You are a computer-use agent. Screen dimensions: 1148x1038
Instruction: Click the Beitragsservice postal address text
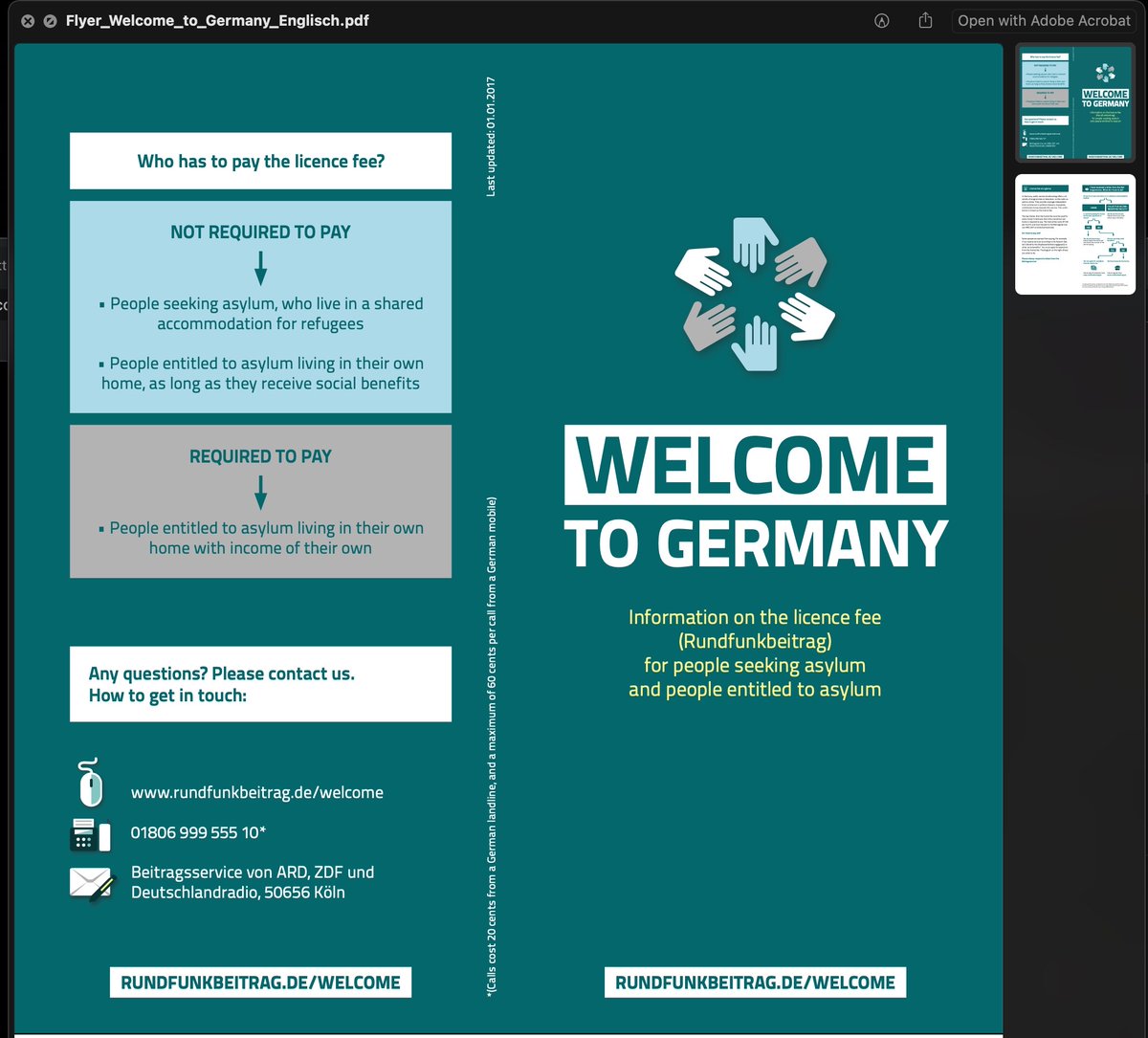[x=253, y=882]
